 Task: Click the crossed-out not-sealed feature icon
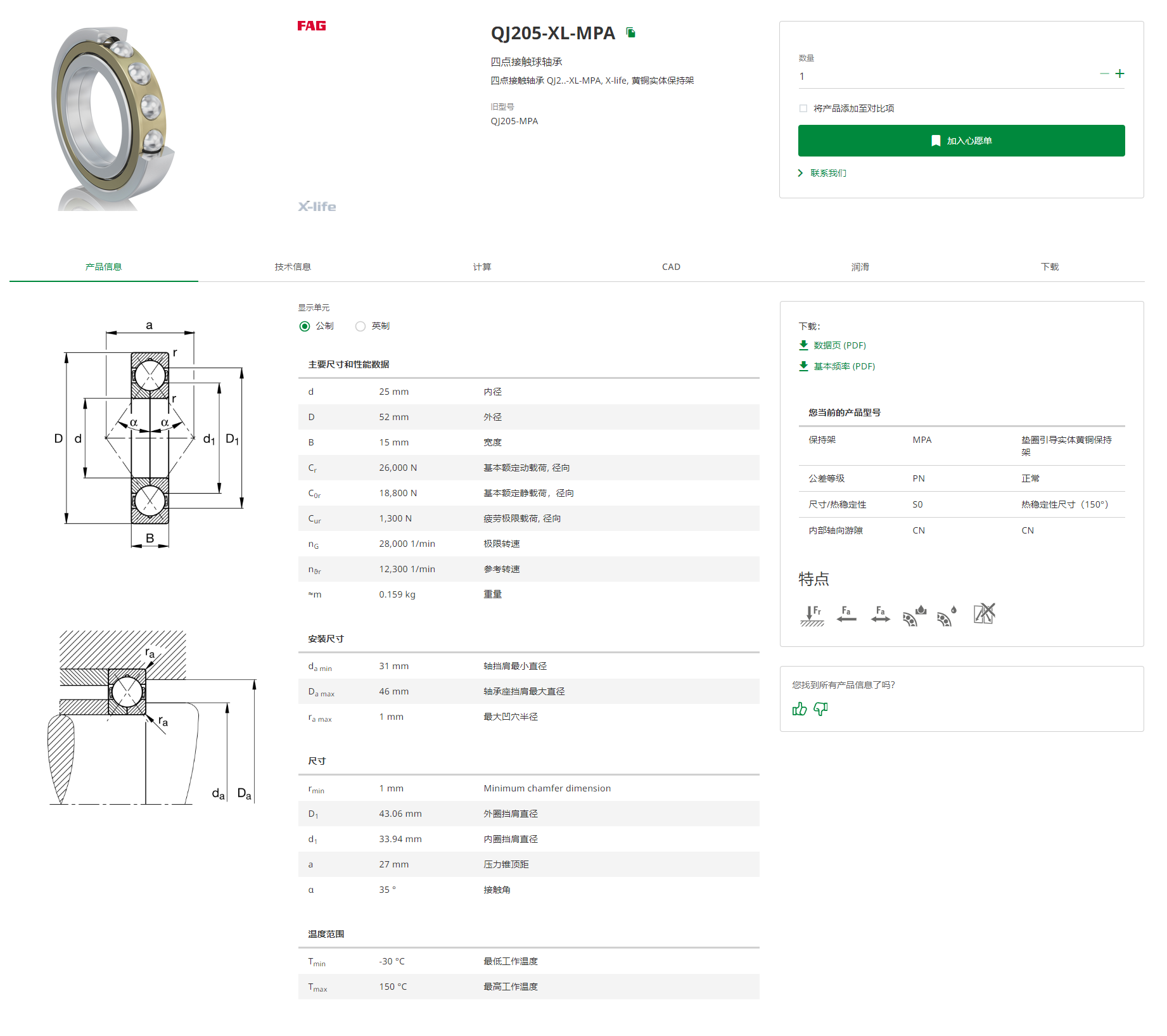click(984, 614)
